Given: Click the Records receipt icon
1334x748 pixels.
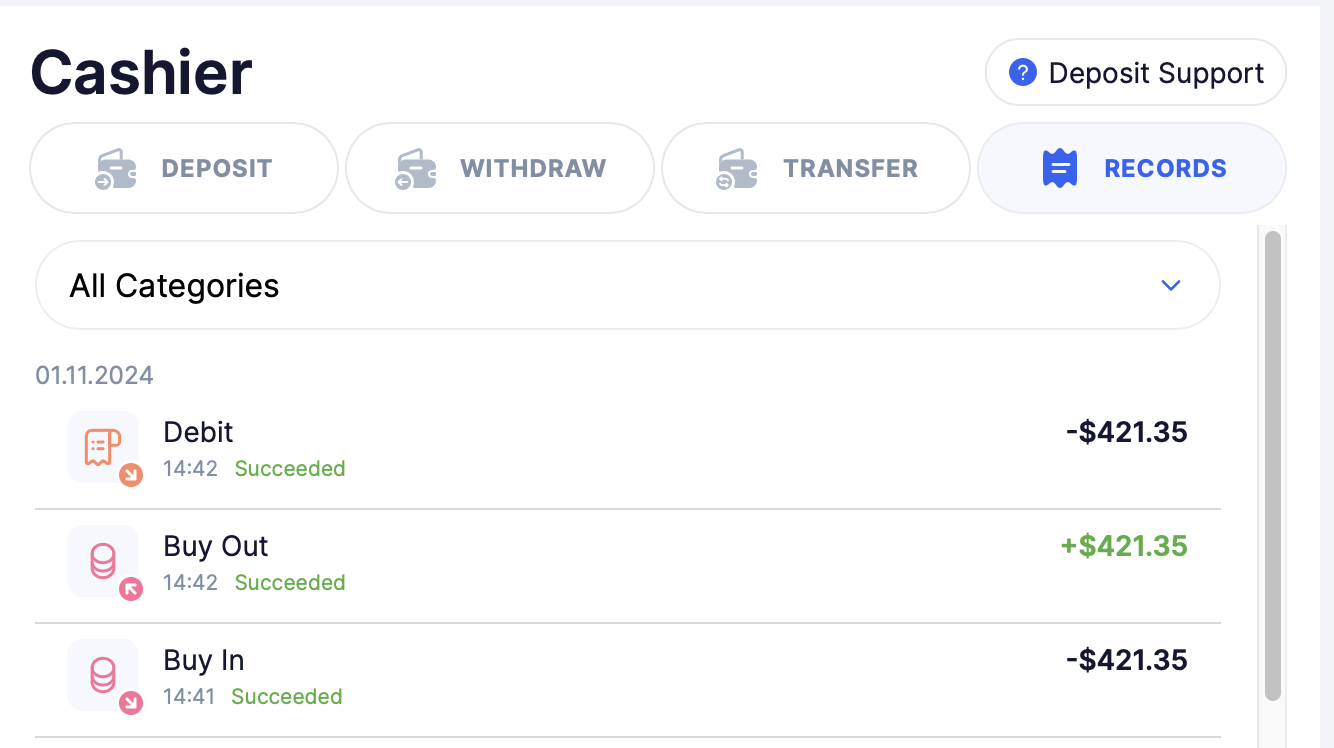Looking at the screenshot, I should pos(1059,168).
